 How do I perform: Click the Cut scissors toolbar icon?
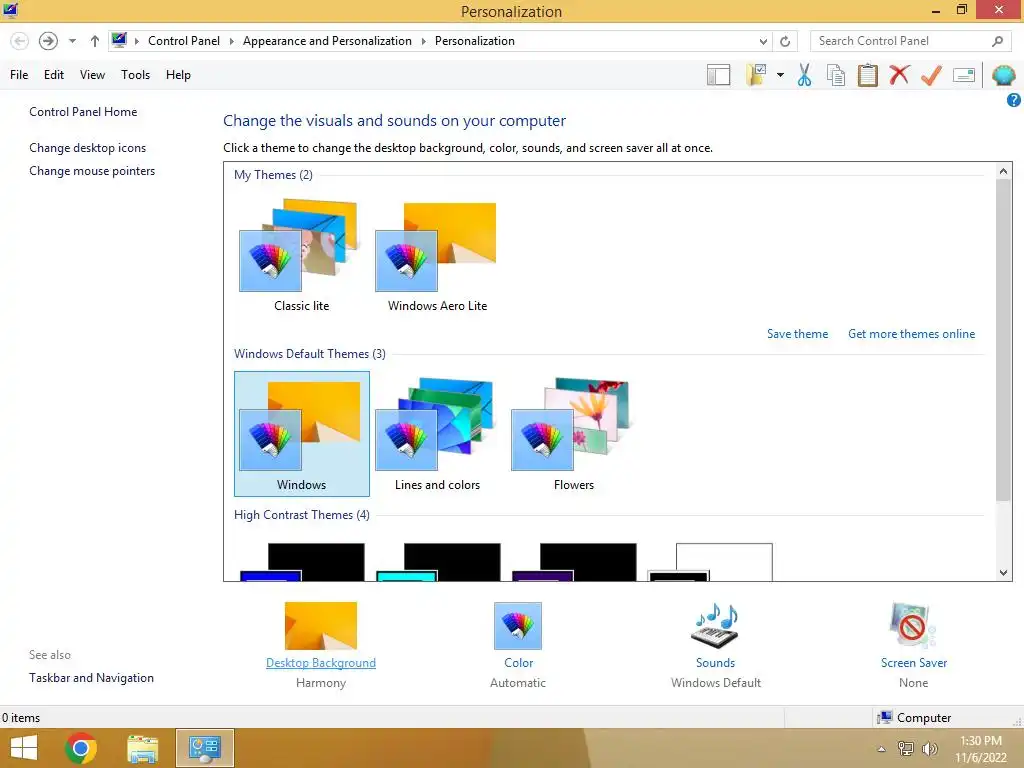[x=804, y=75]
